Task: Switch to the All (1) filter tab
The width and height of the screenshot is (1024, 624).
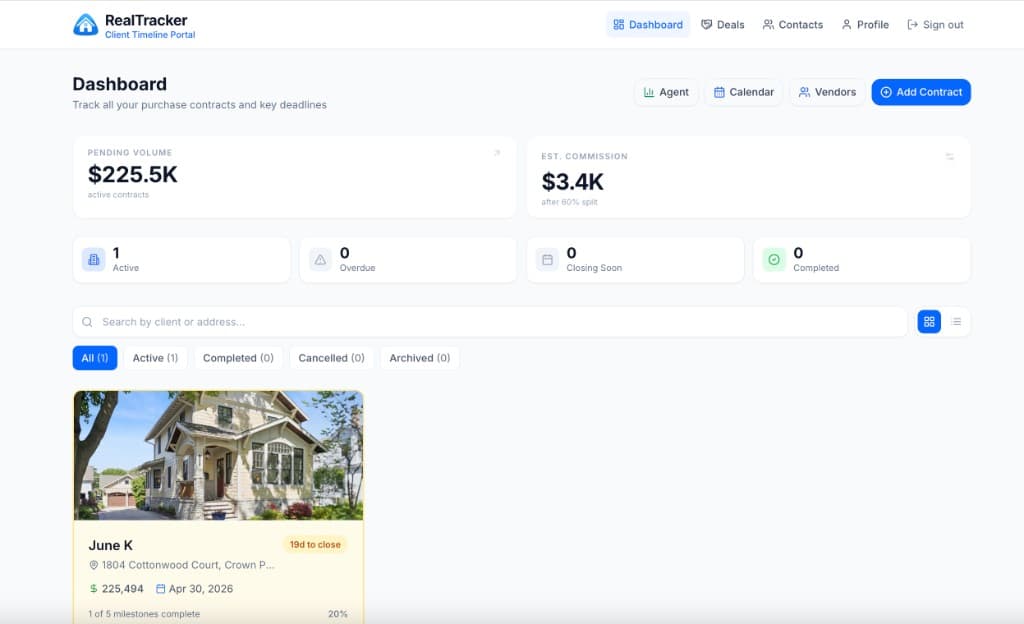Action: [94, 357]
